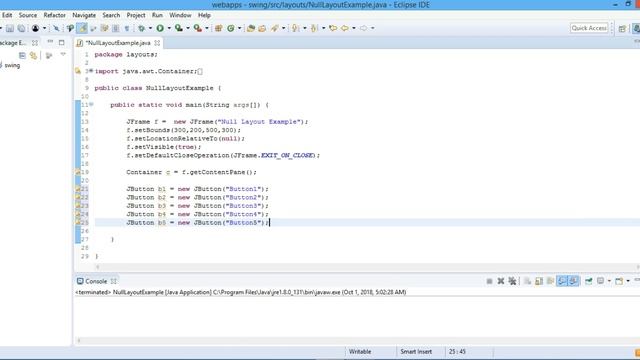Run the program with green Run button

coord(160,28)
